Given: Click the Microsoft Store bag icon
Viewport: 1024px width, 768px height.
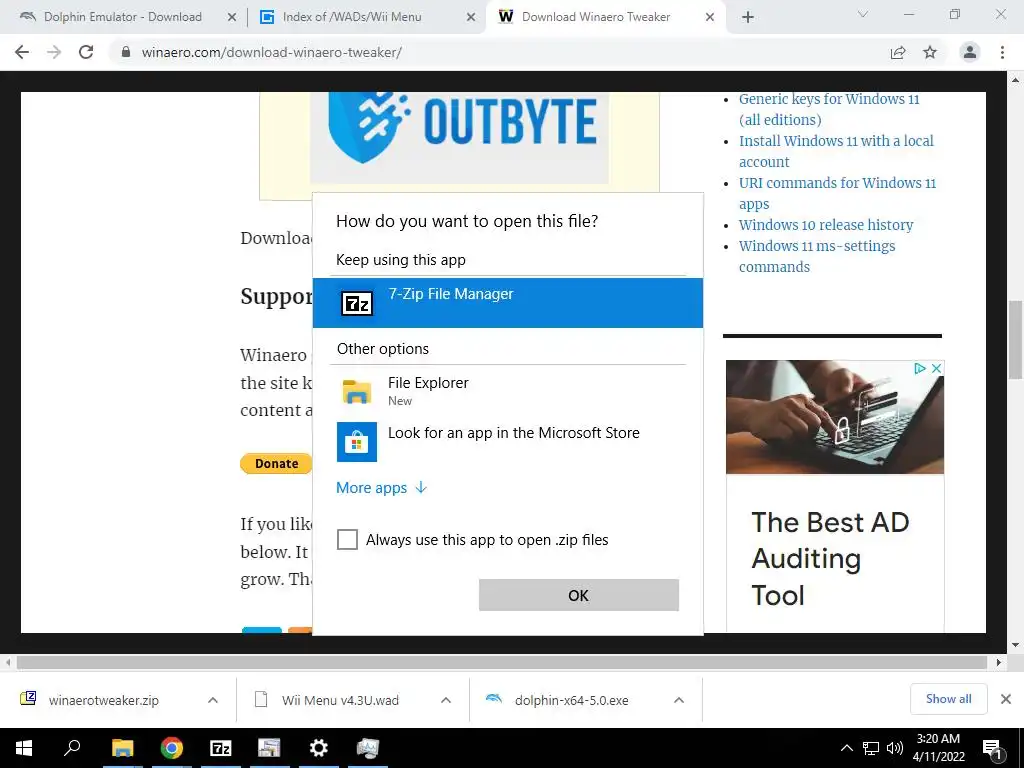Looking at the screenshot, I should pyautogui.click(x=357, y=442).
